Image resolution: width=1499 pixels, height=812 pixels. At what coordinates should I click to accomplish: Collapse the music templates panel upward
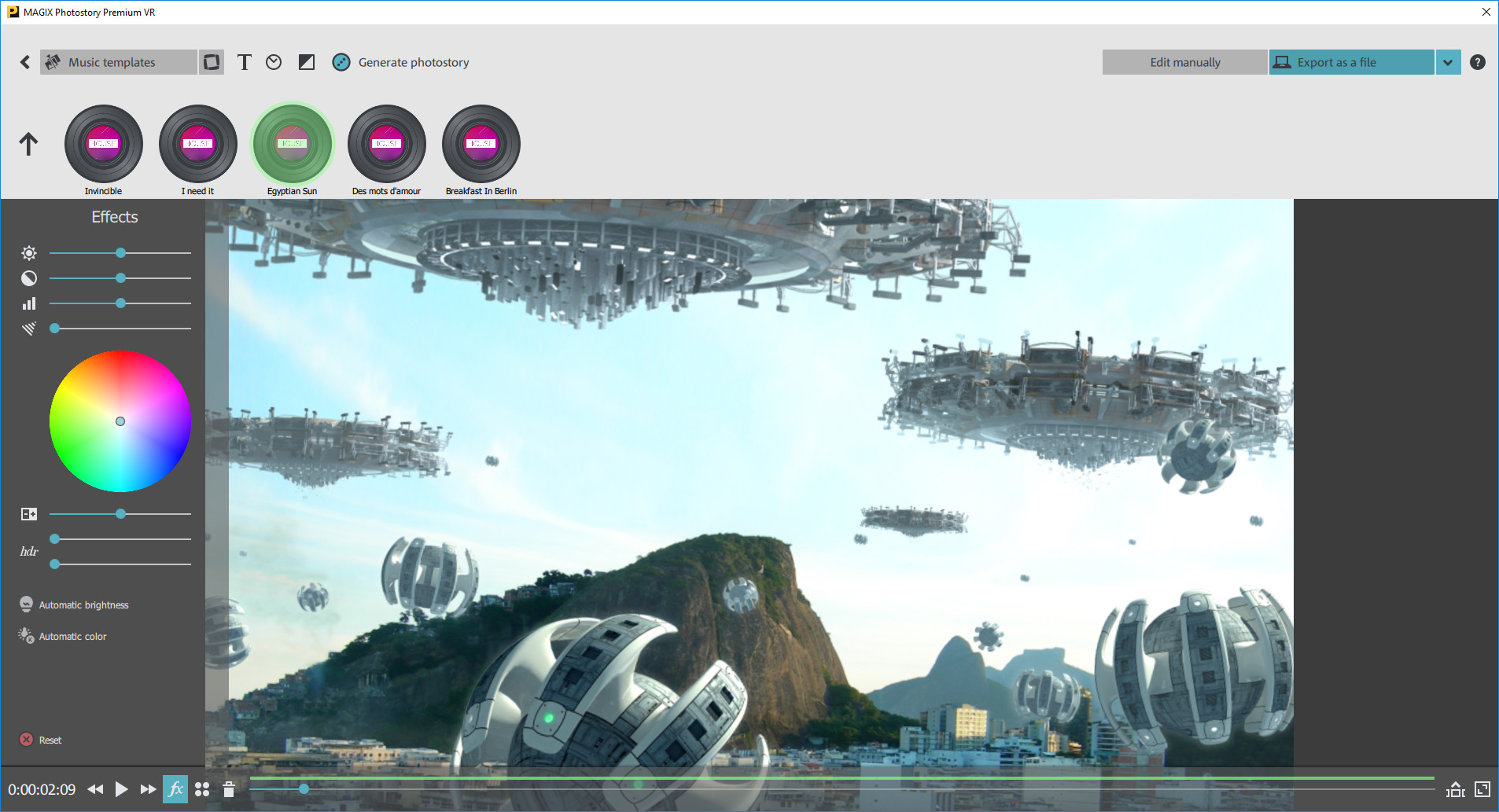coord(28,144)
